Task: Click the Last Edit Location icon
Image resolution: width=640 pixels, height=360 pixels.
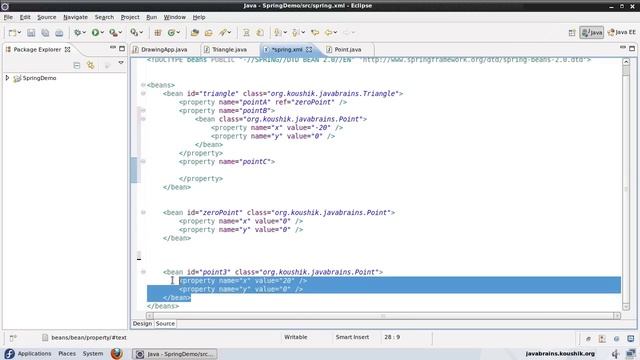Action: pos(315,33)
